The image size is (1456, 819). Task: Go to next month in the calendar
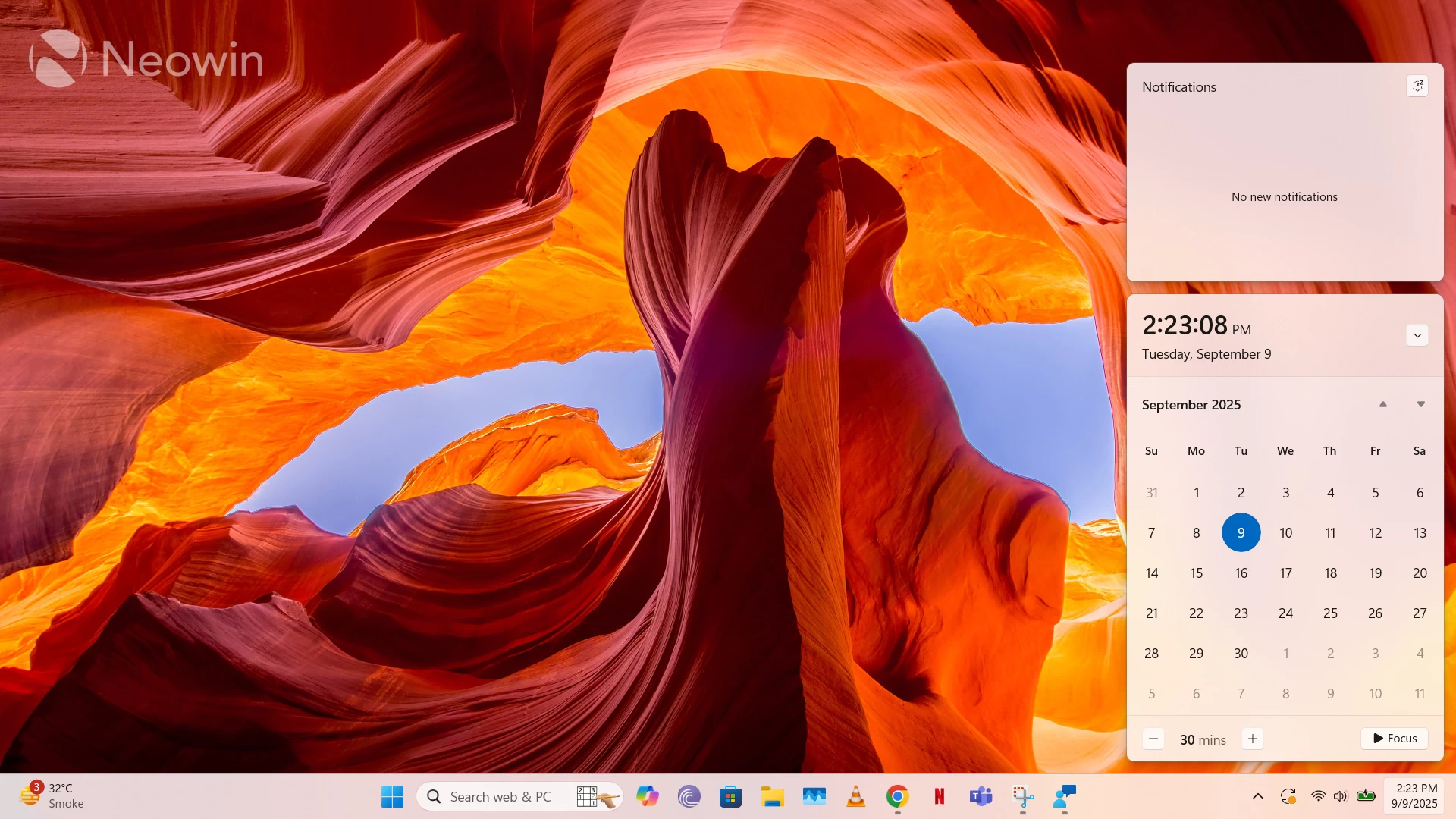1420,404
